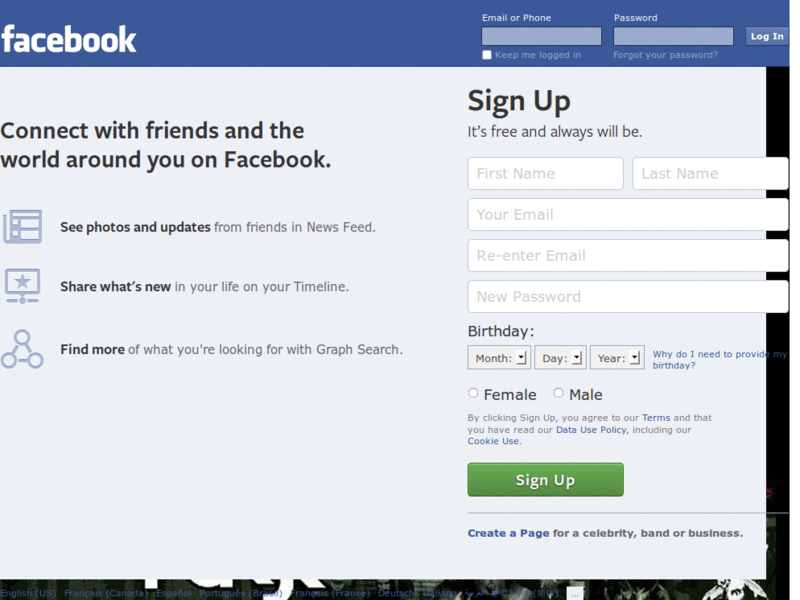The height and width of the screenshot is (600, 800).
Task: Open the Month dropdown
Action: point(499,358)
